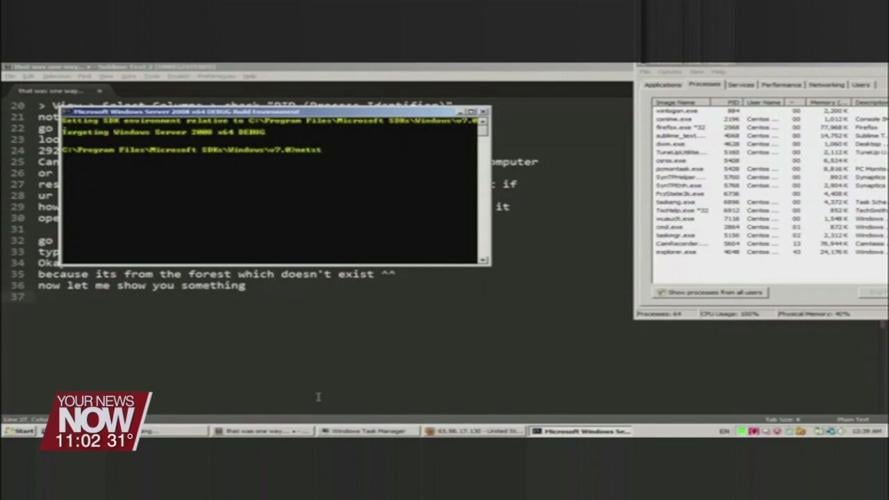
Task: Open the Services tab in Task Manager
Action: (741, 85)
